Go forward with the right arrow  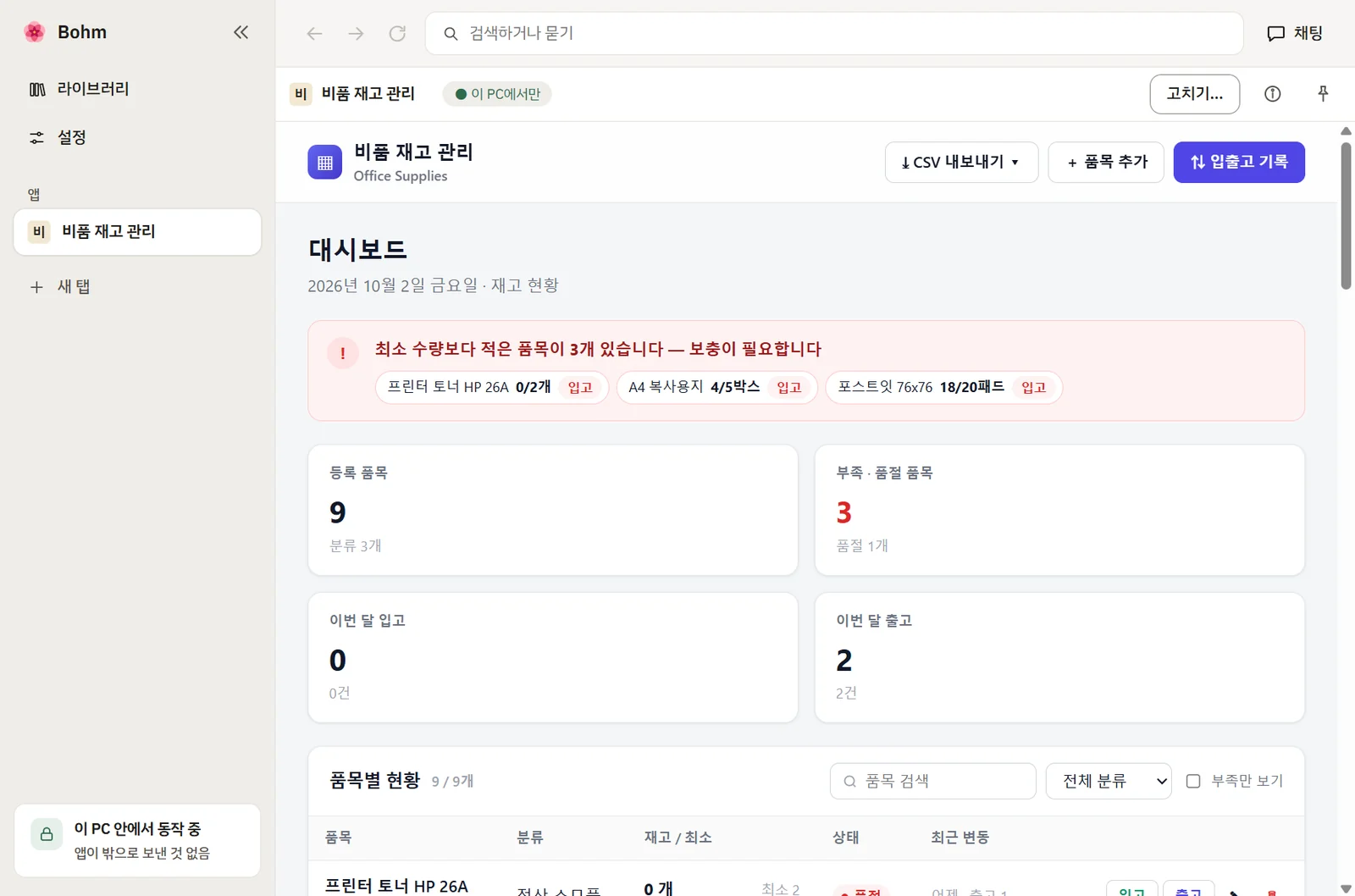point(356,33)
